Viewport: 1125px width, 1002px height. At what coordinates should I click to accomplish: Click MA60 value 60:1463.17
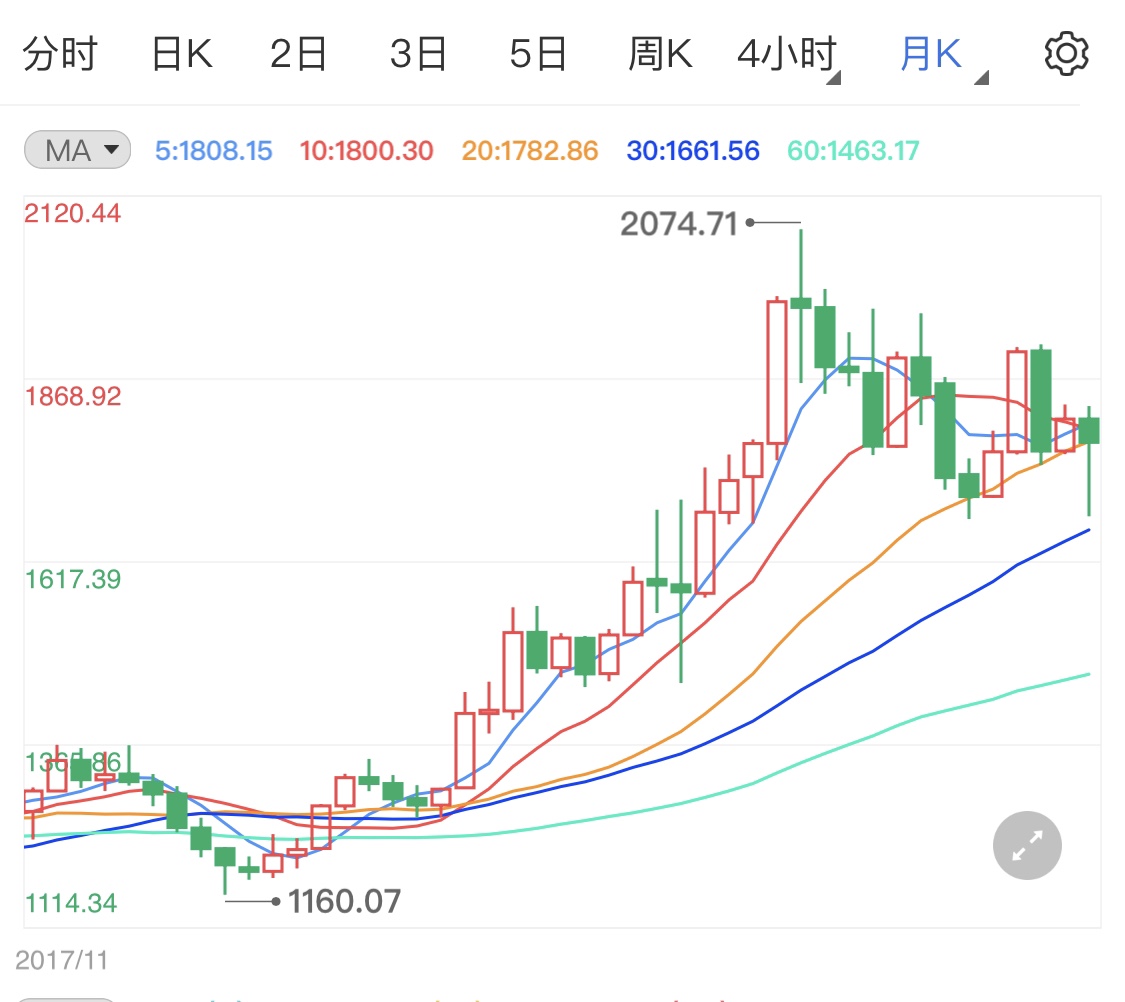853,151
